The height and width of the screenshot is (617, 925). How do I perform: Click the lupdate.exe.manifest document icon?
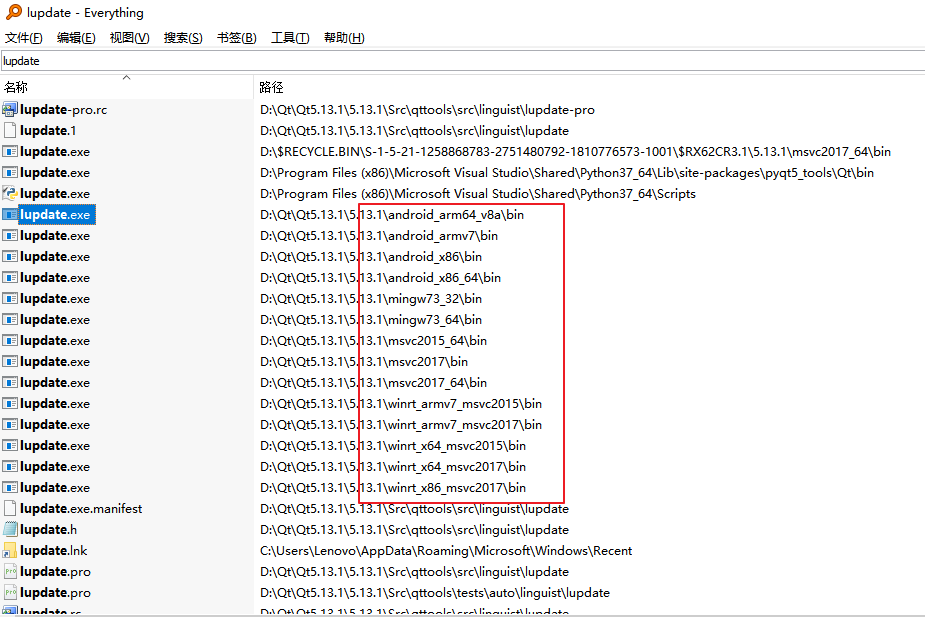(12, 508)
